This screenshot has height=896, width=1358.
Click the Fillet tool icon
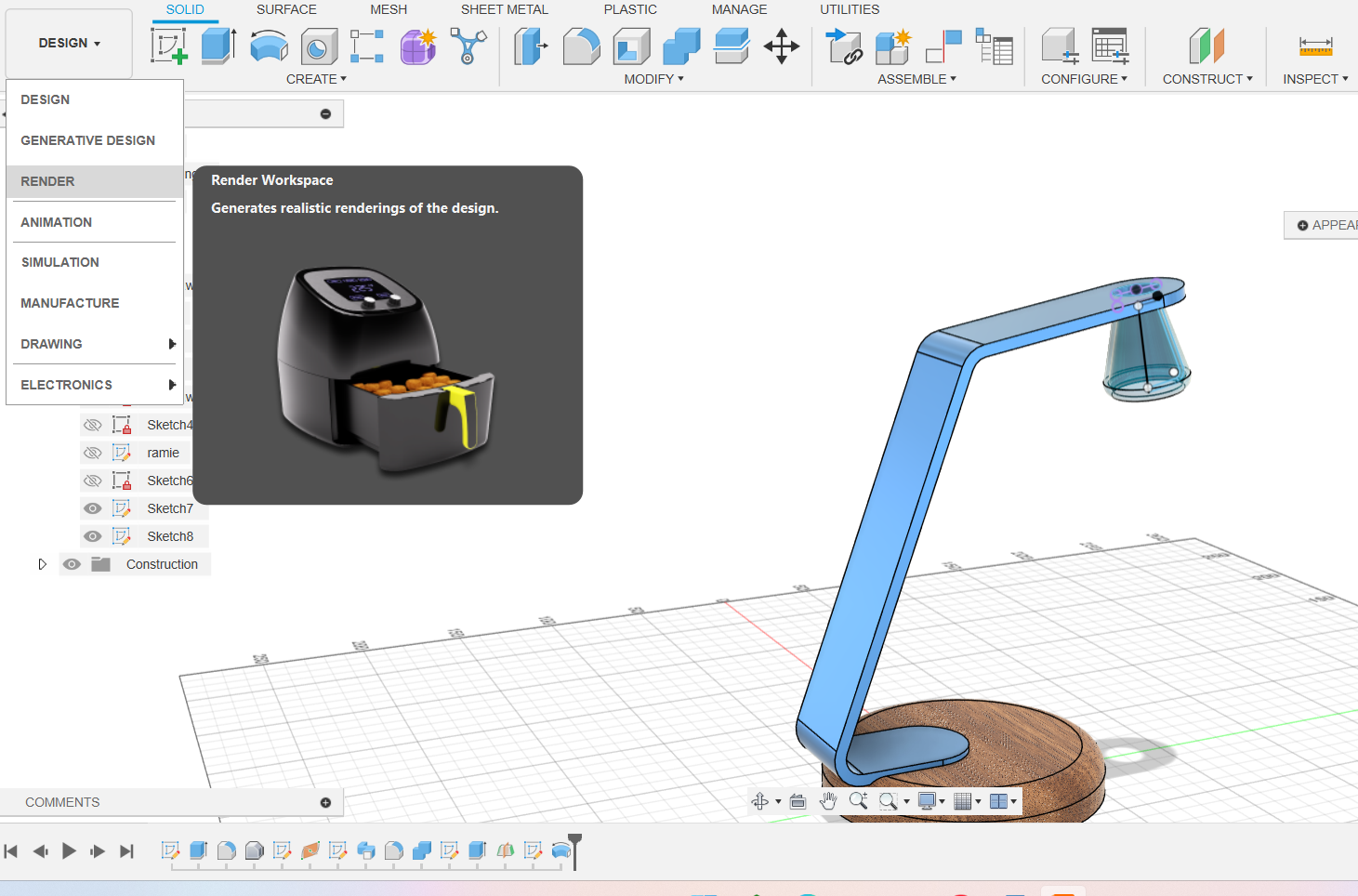click(x=581, y=46)
